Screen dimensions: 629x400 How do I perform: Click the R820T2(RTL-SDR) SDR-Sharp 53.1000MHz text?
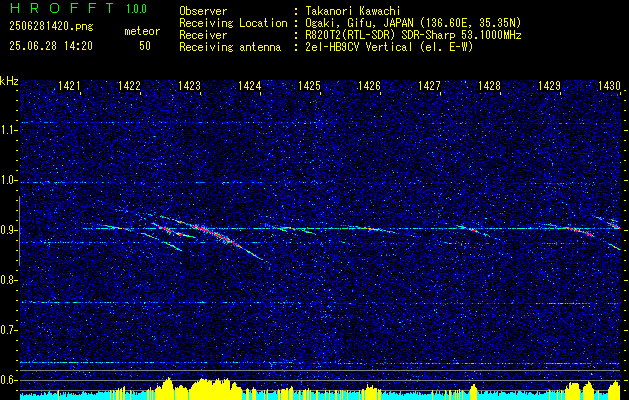(x=413, y=35)
